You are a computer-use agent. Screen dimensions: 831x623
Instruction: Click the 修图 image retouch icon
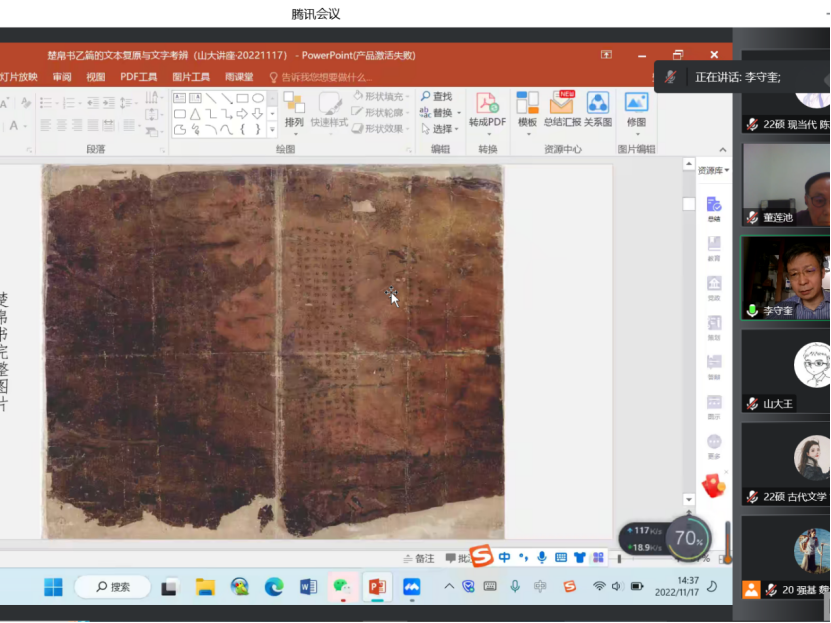pyautogui.click(x=636, y=104)
